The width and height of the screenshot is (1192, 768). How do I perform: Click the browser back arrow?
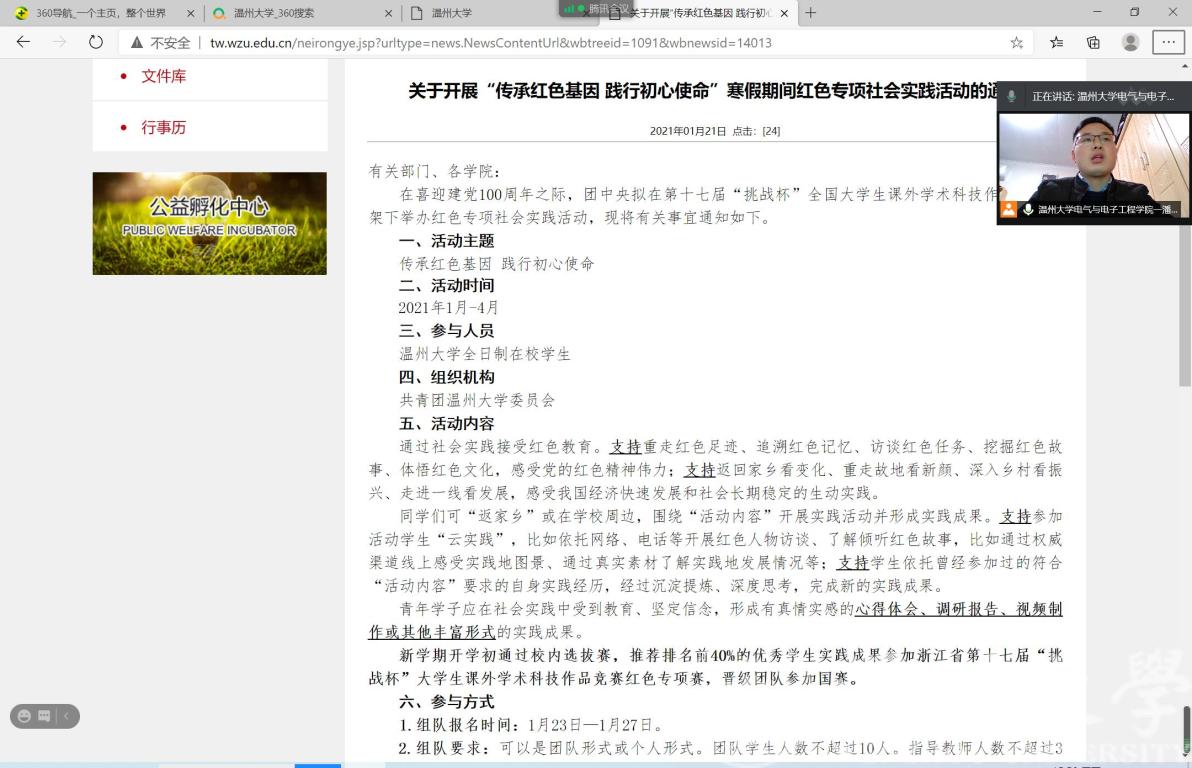tap(23, 42)
